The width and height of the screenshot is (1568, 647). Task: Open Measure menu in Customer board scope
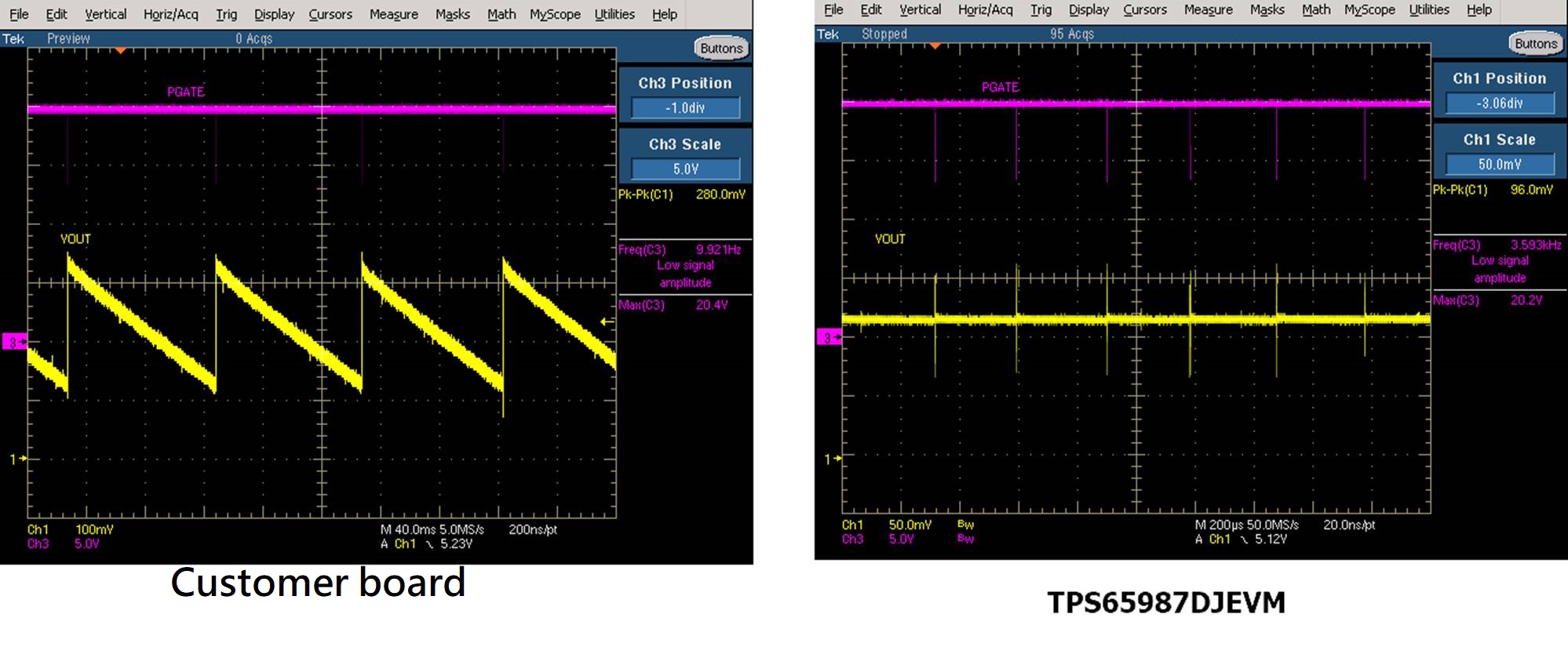tap(393, 14)
